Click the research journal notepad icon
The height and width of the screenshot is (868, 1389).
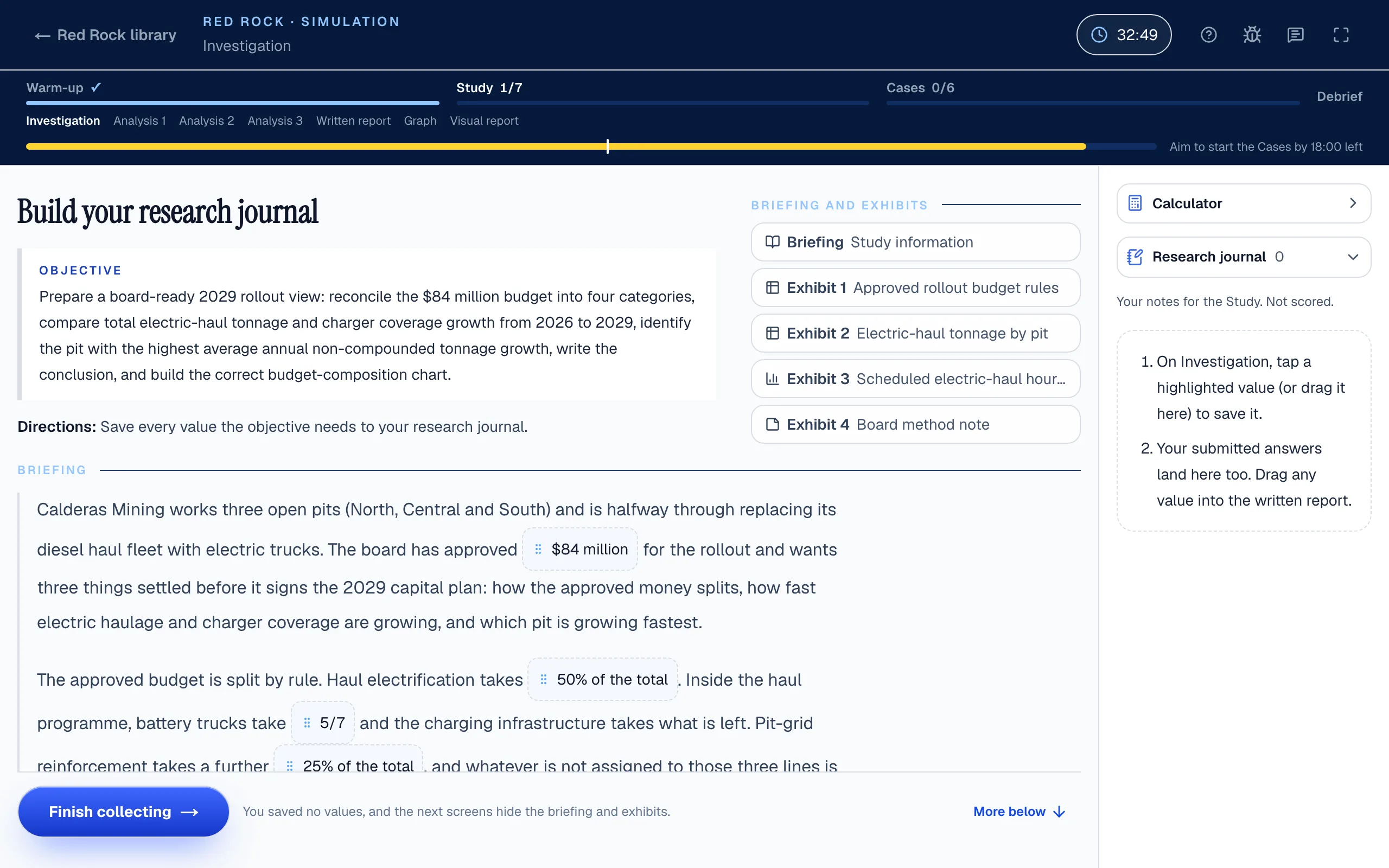[1135, 257]
